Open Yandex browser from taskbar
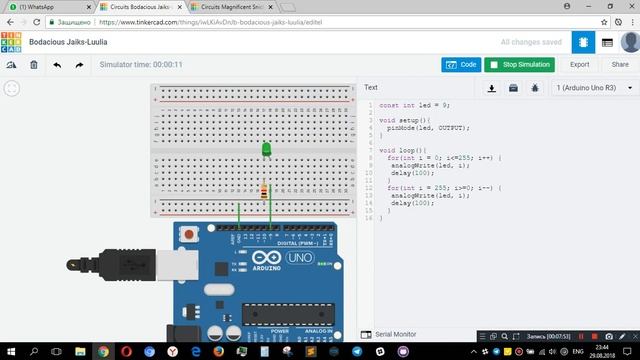 point(172,351)
